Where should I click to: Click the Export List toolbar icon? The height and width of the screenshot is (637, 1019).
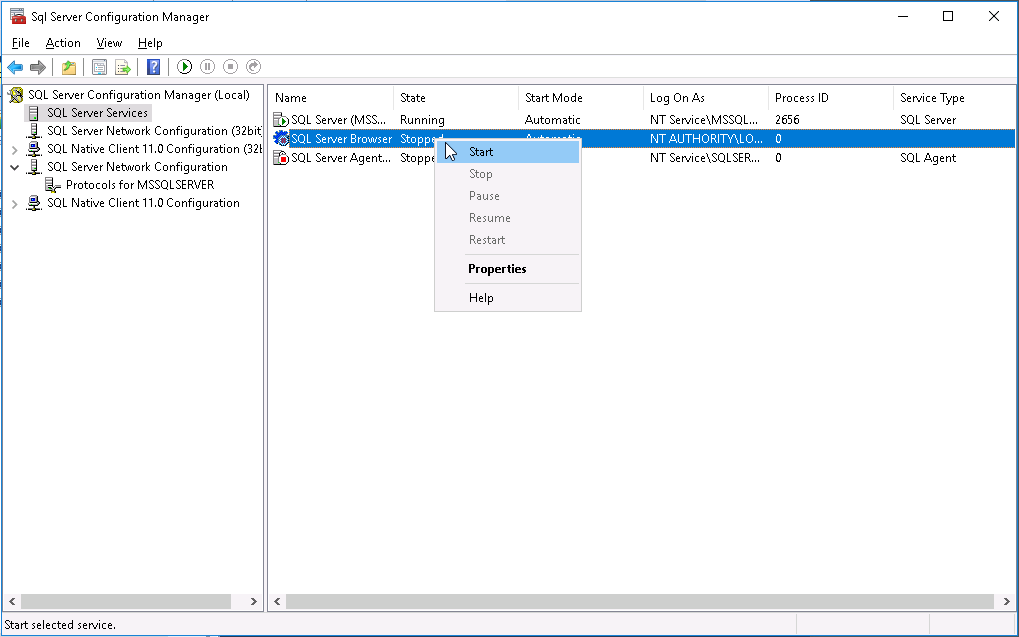122,67
